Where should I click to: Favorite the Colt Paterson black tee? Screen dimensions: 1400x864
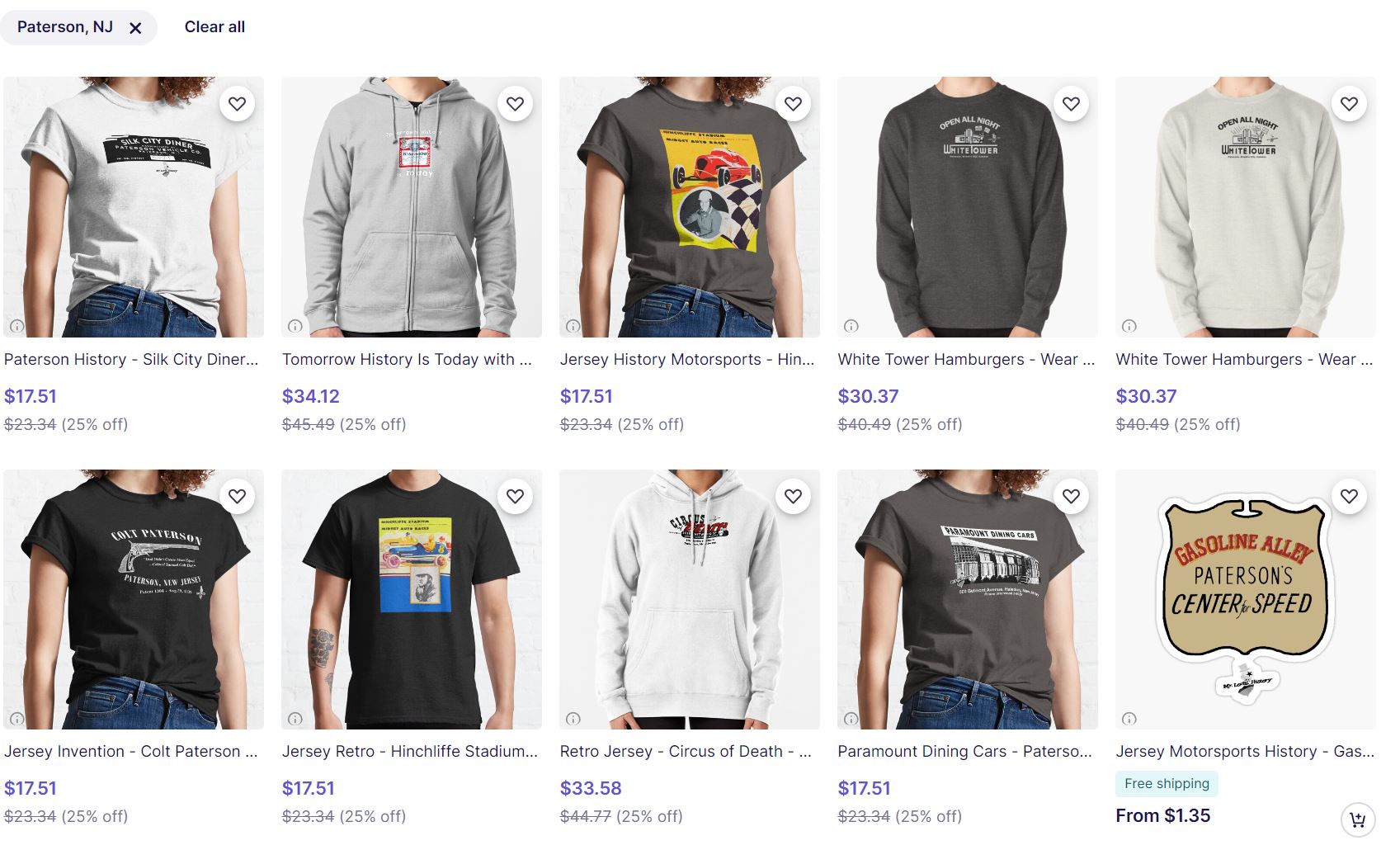(237, 496)
